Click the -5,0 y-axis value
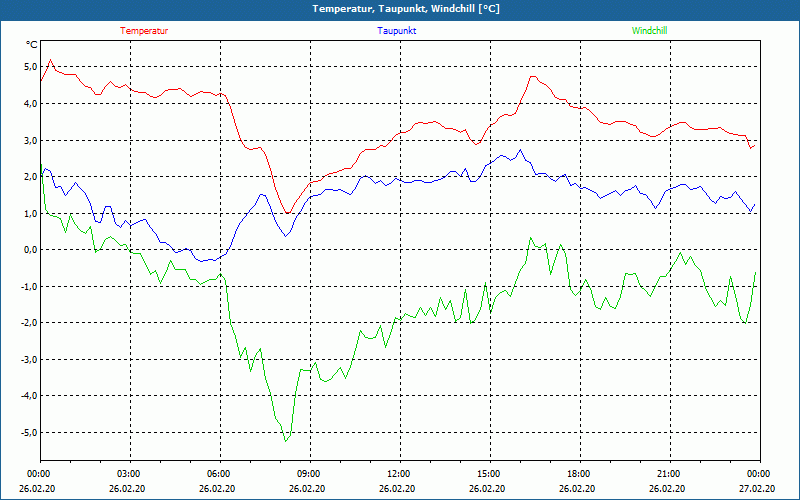The width and height of the screenshot is (800, 500). [28, 433]
